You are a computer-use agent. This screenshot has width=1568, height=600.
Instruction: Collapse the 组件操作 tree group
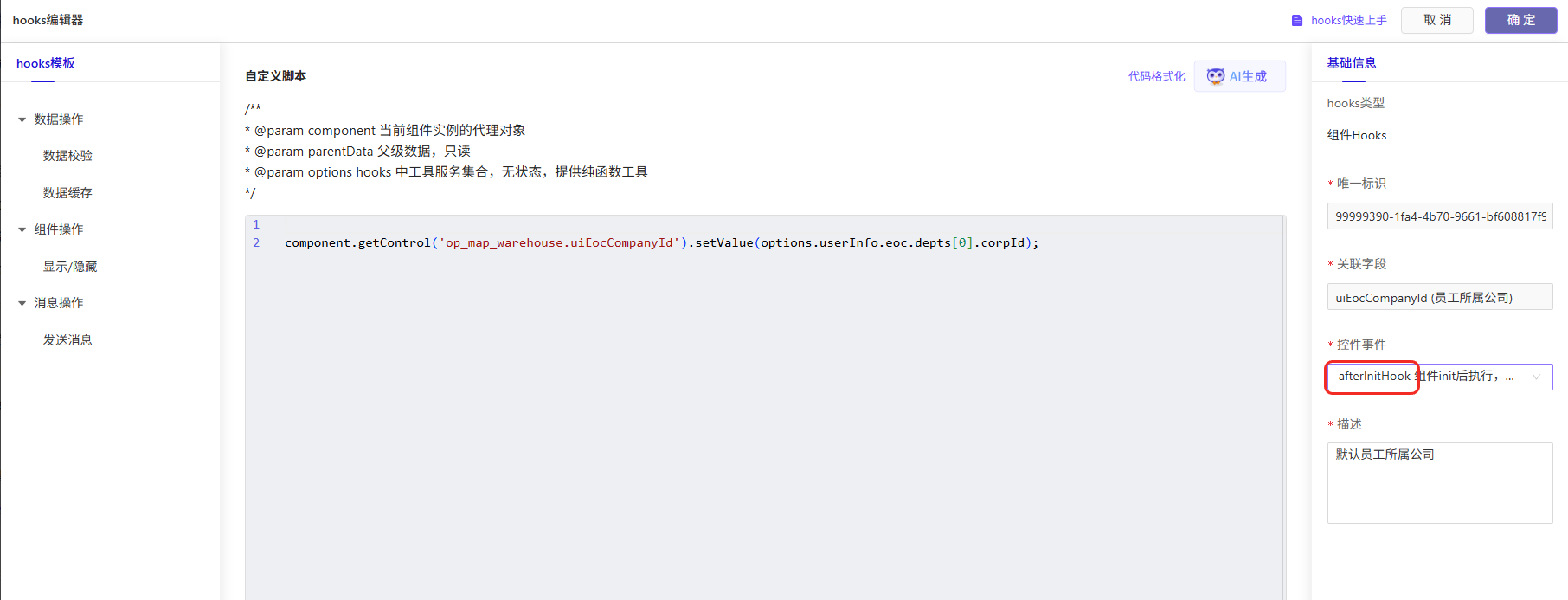(22, 229)
